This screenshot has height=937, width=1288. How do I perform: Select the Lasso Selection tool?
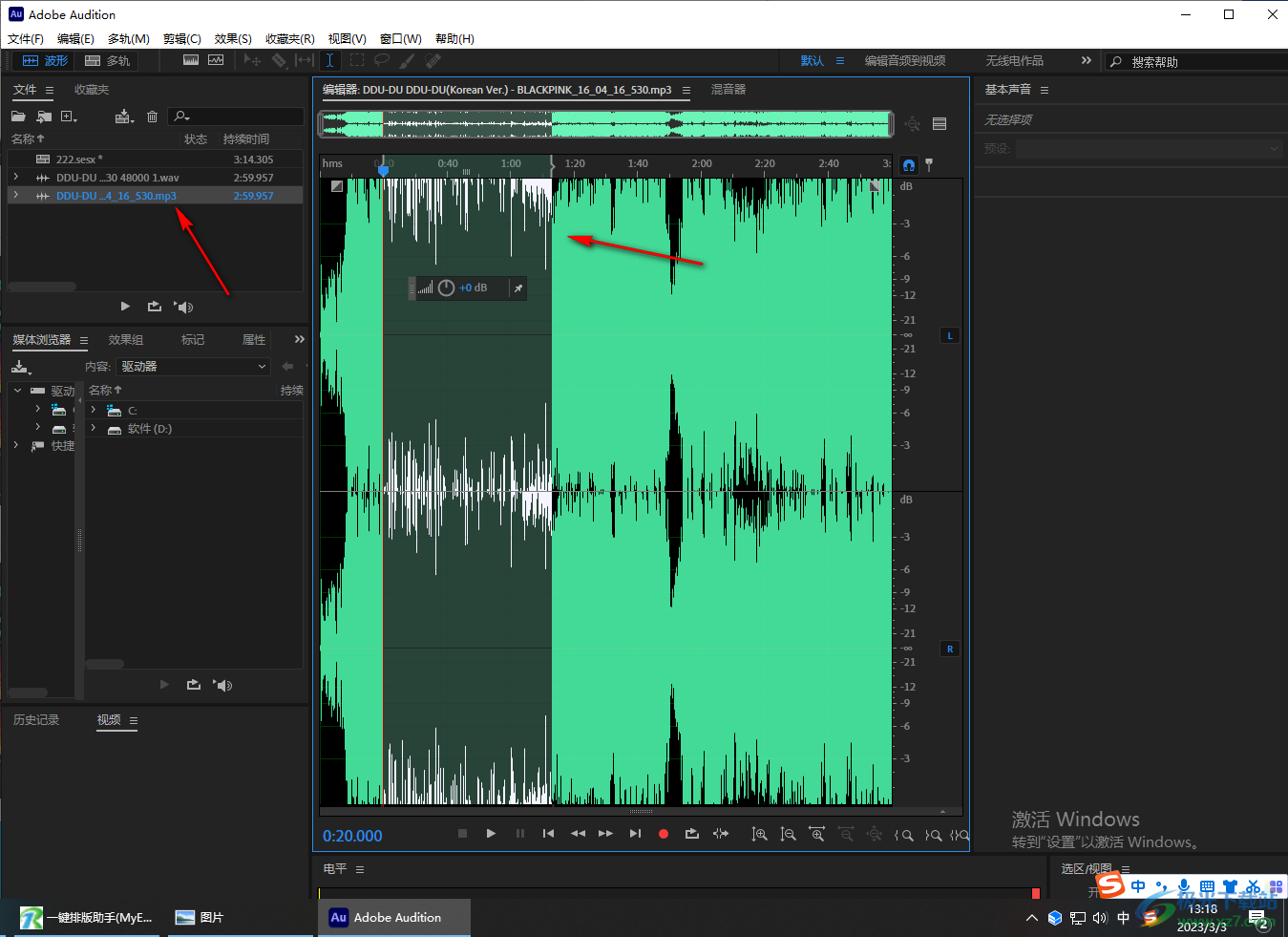click(x=382, y=60)
